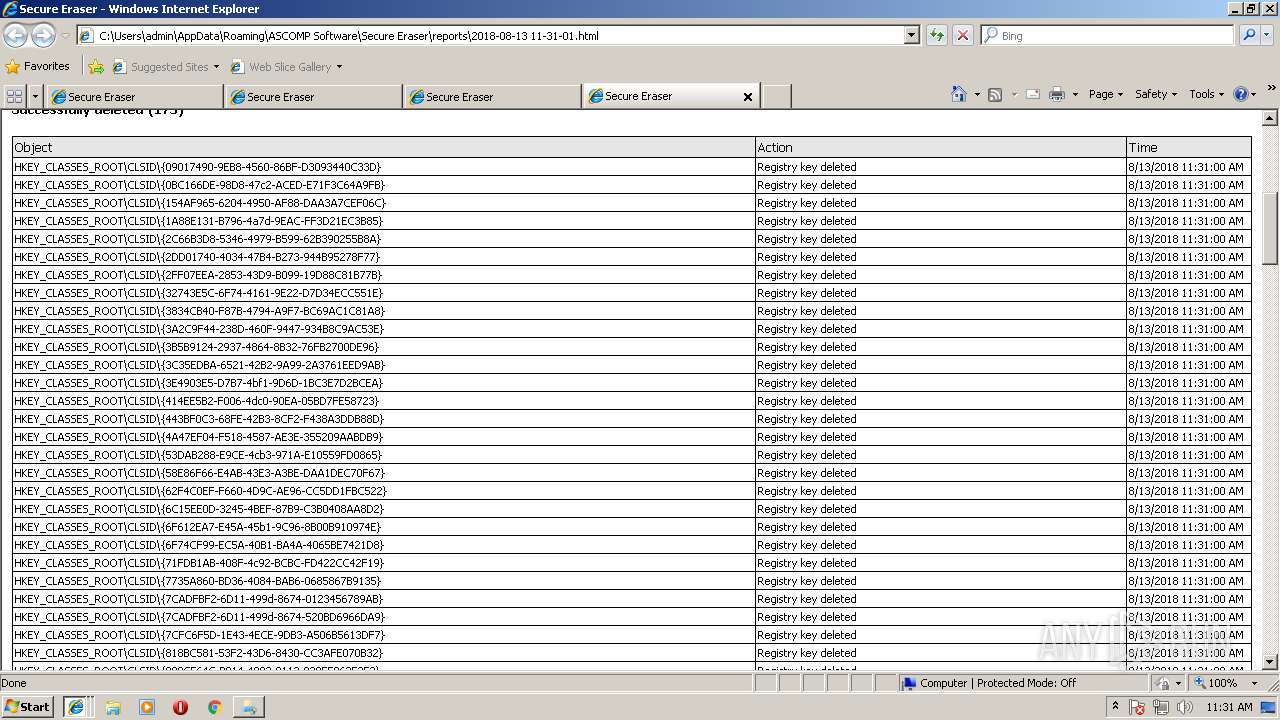
Task: Click the Help question mark icon
Action: click(x=1240, y=94)
